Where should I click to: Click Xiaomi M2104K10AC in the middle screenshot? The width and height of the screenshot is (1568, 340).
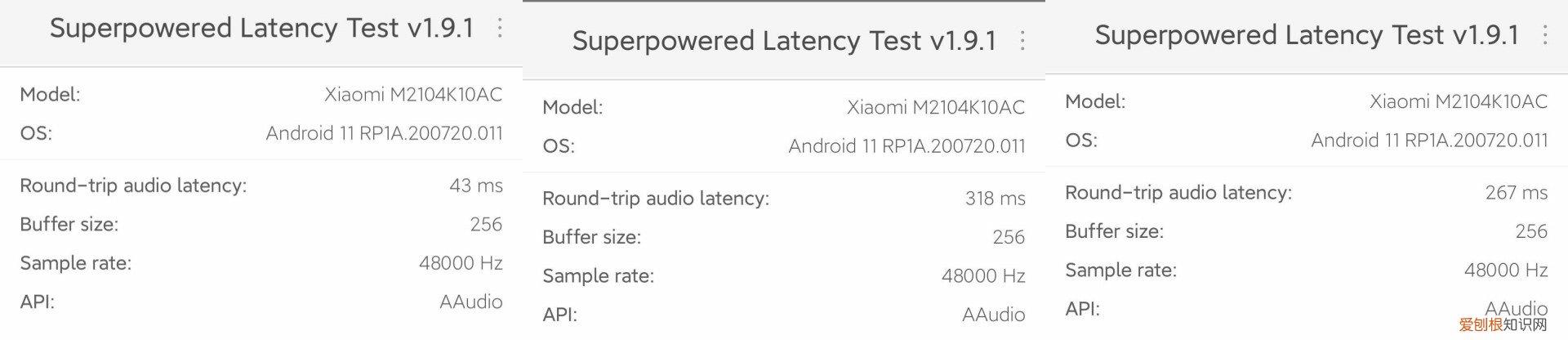(x=936, y=107)
